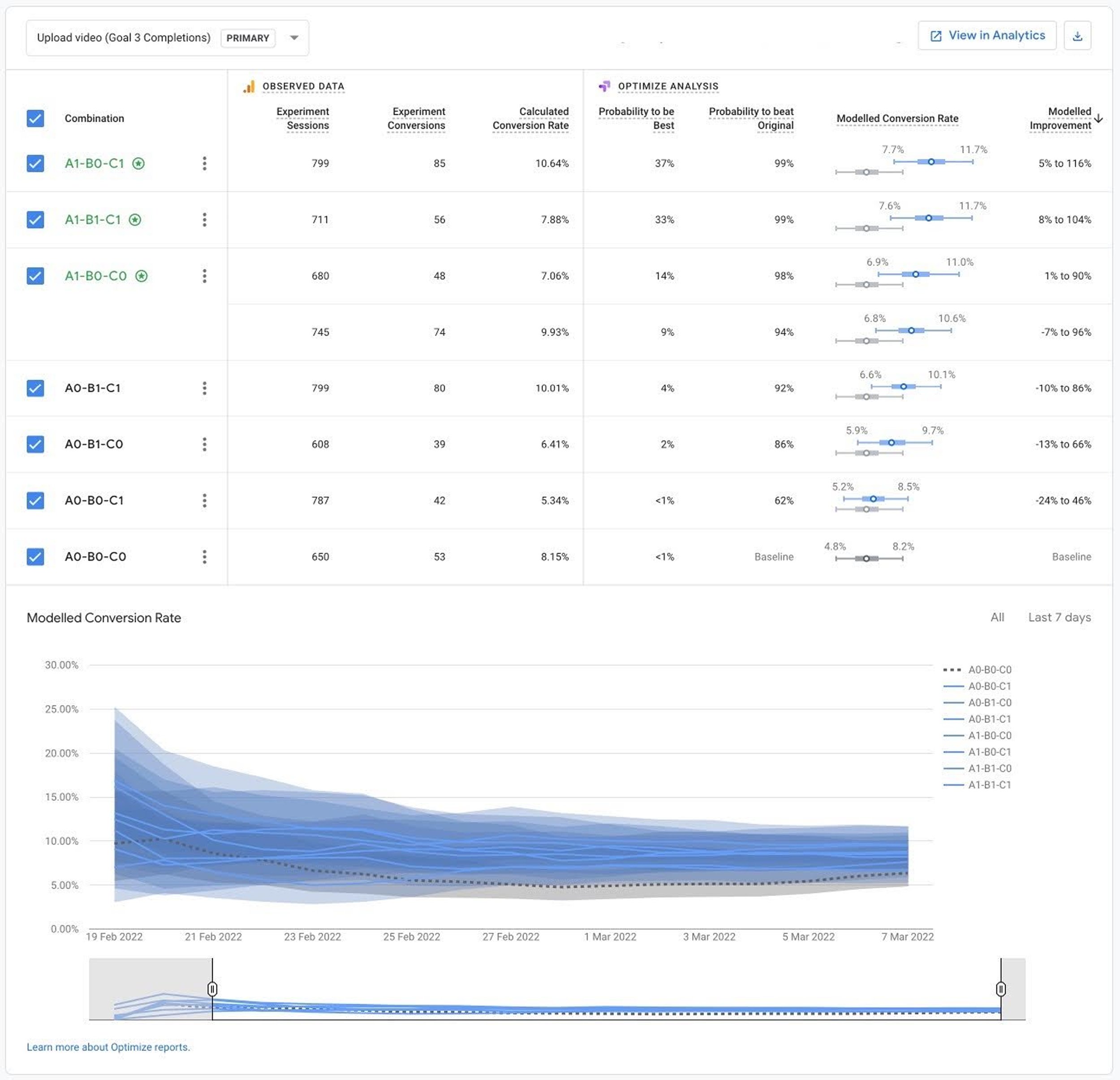Uncheck the A0-B1-C1 combination checkbox
This screenshot has height=1080, width=1120.
pyautogui.click(x=35, y=388)
